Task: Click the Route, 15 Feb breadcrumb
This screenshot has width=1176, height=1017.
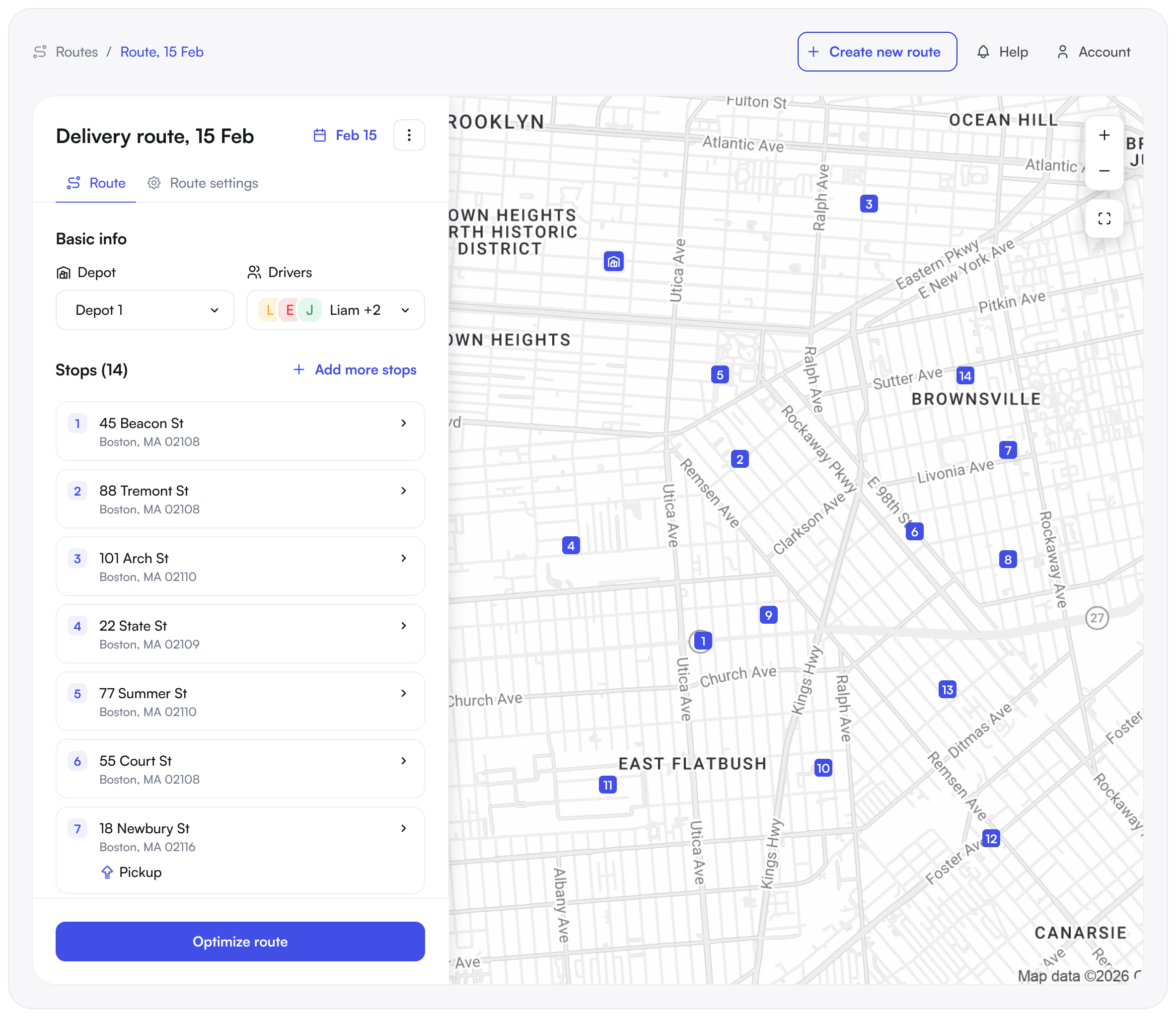Action: [x=162, y=52]
